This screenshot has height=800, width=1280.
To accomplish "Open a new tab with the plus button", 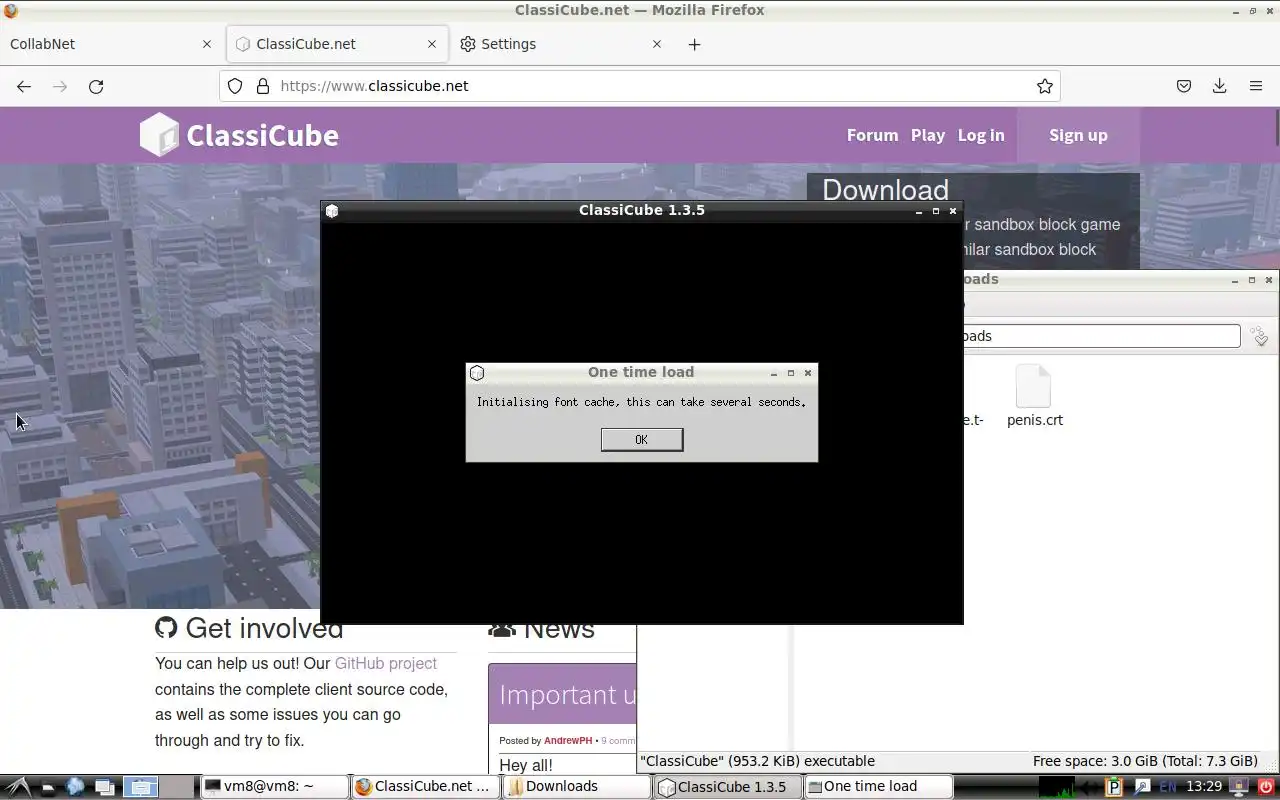I will [x=695, y=44].
